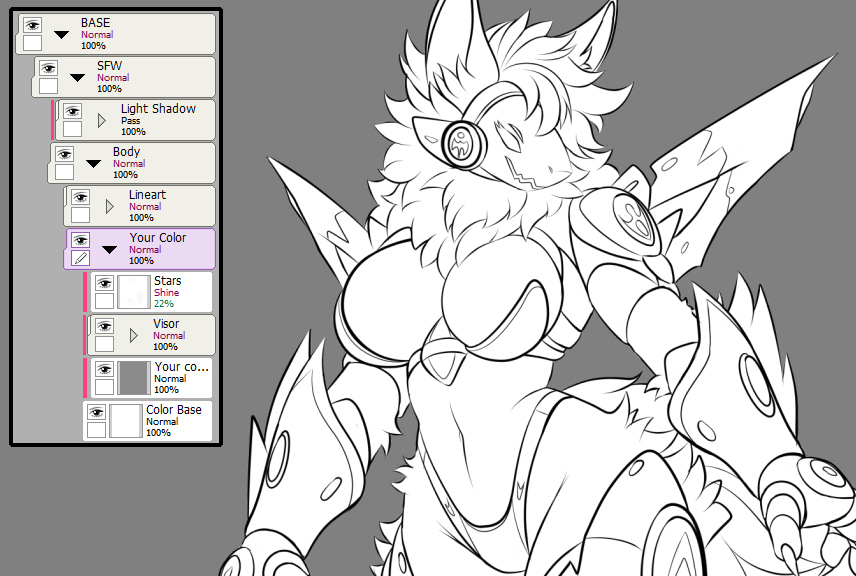Click the Visor folder name
This screenshot has height=576, width=856.
click(166, 324)
